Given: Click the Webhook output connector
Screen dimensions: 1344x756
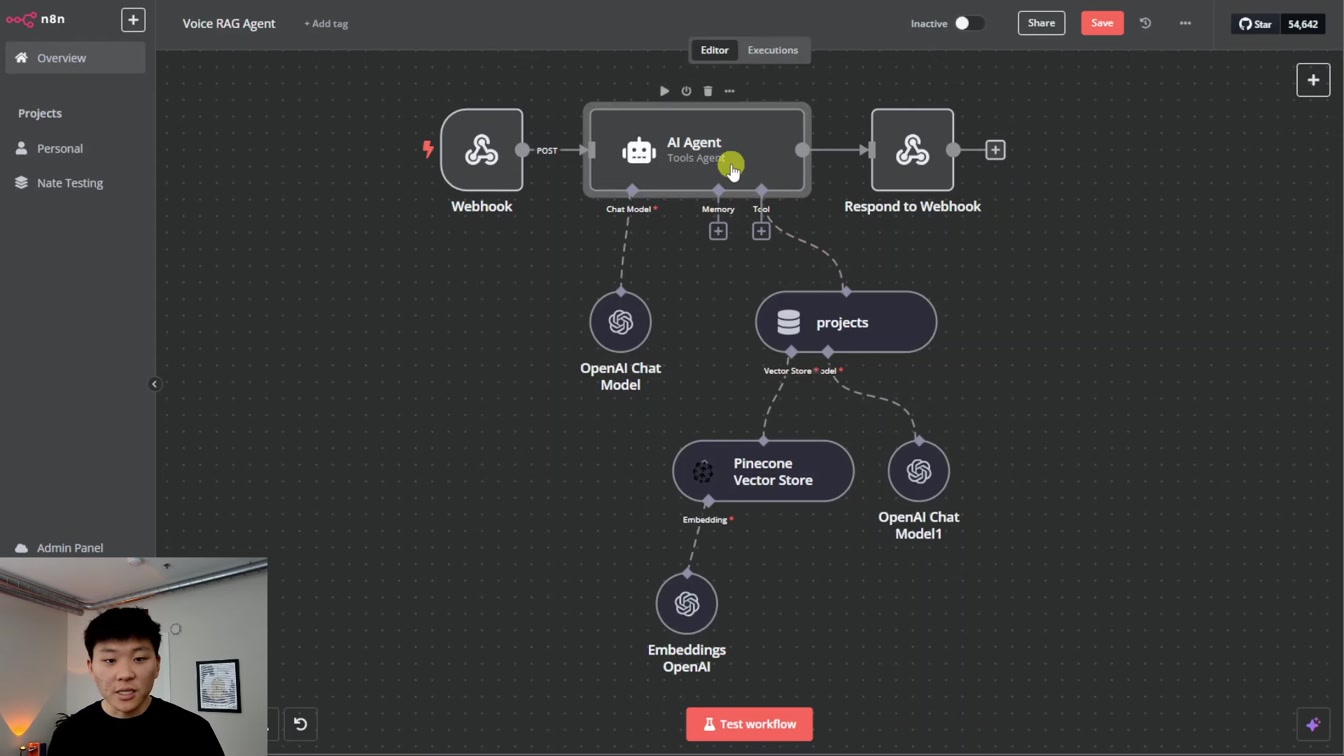Looking at the screenshot, I should [x=522, y=150].
